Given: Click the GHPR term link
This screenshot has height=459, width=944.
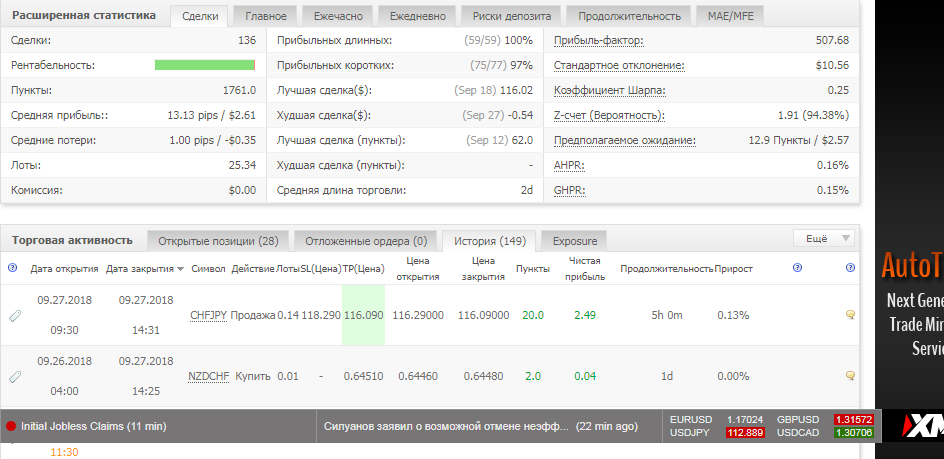Looking at the screenshot, I should (570, 190).
